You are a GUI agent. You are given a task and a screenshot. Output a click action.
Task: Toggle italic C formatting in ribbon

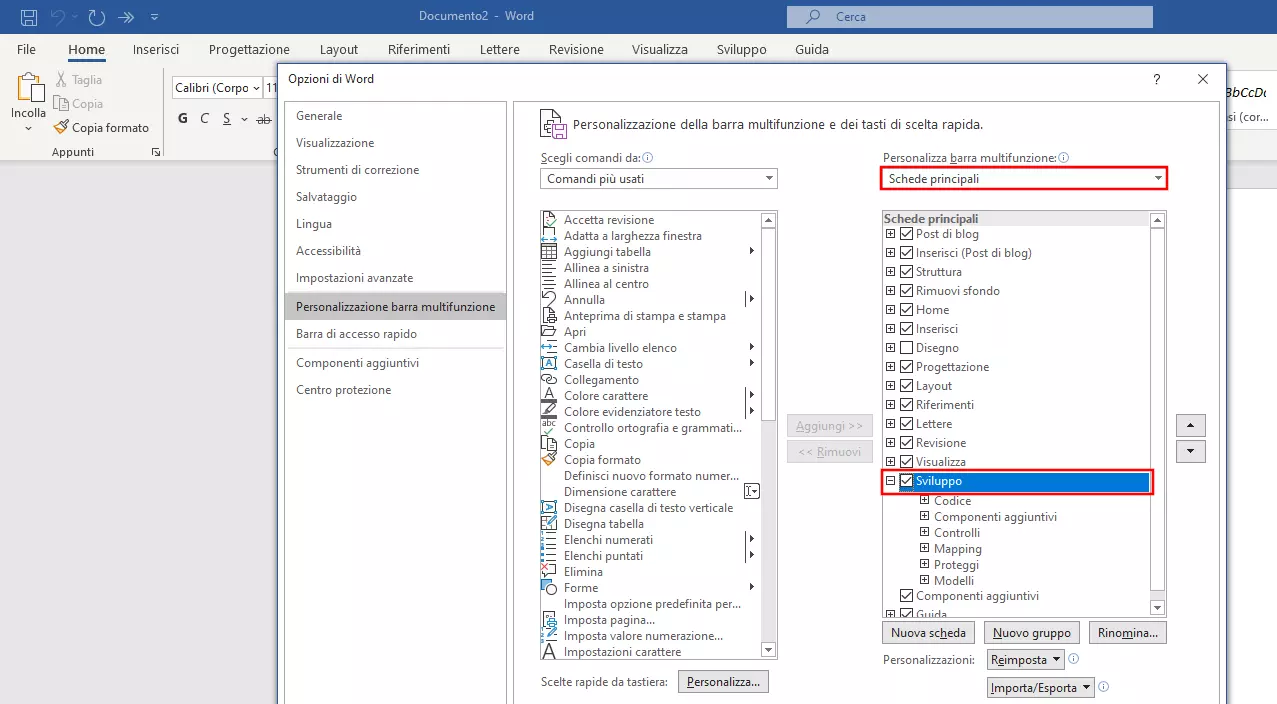(205, 118)
